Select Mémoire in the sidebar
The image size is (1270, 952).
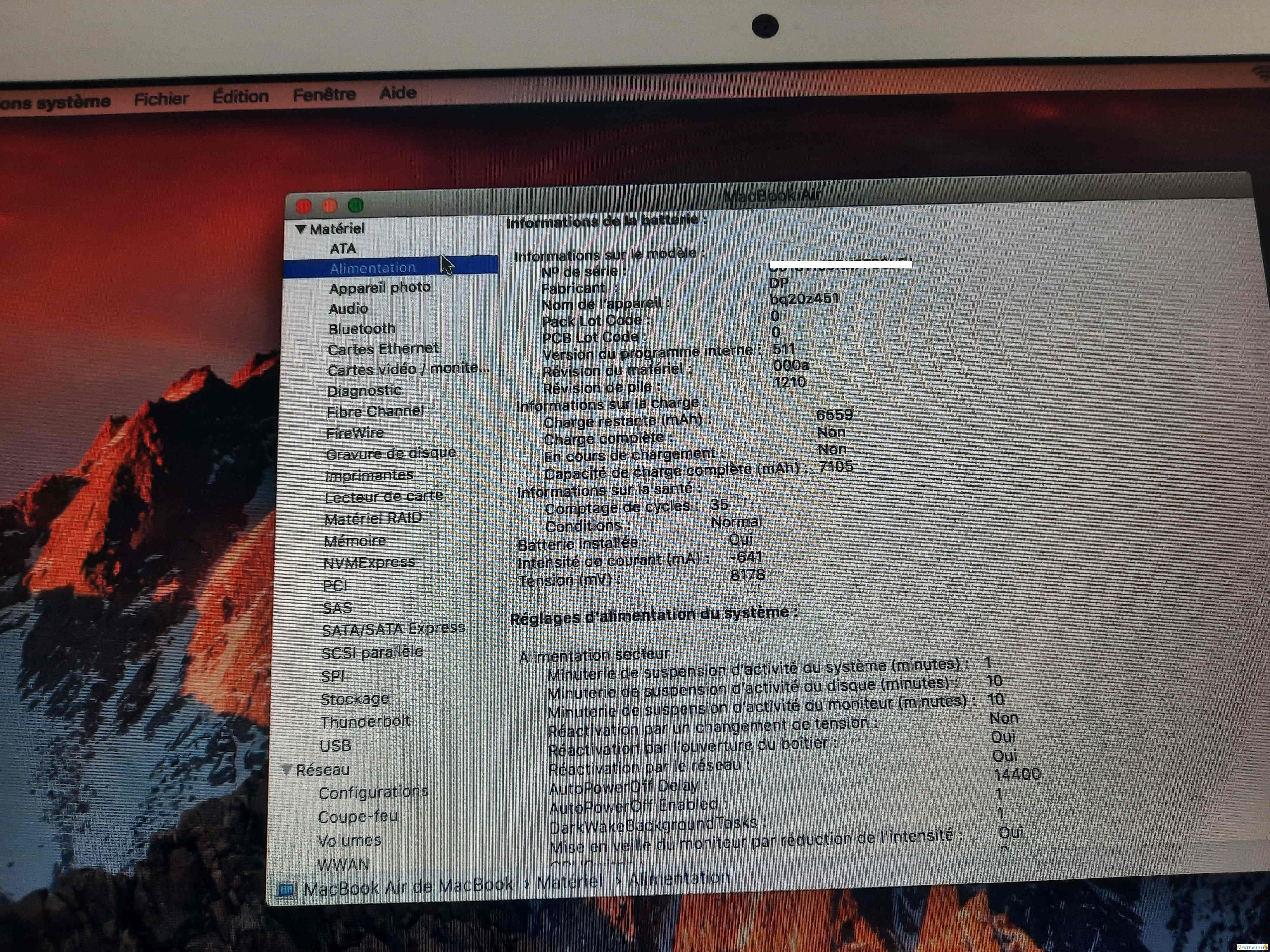pos(355,541)
